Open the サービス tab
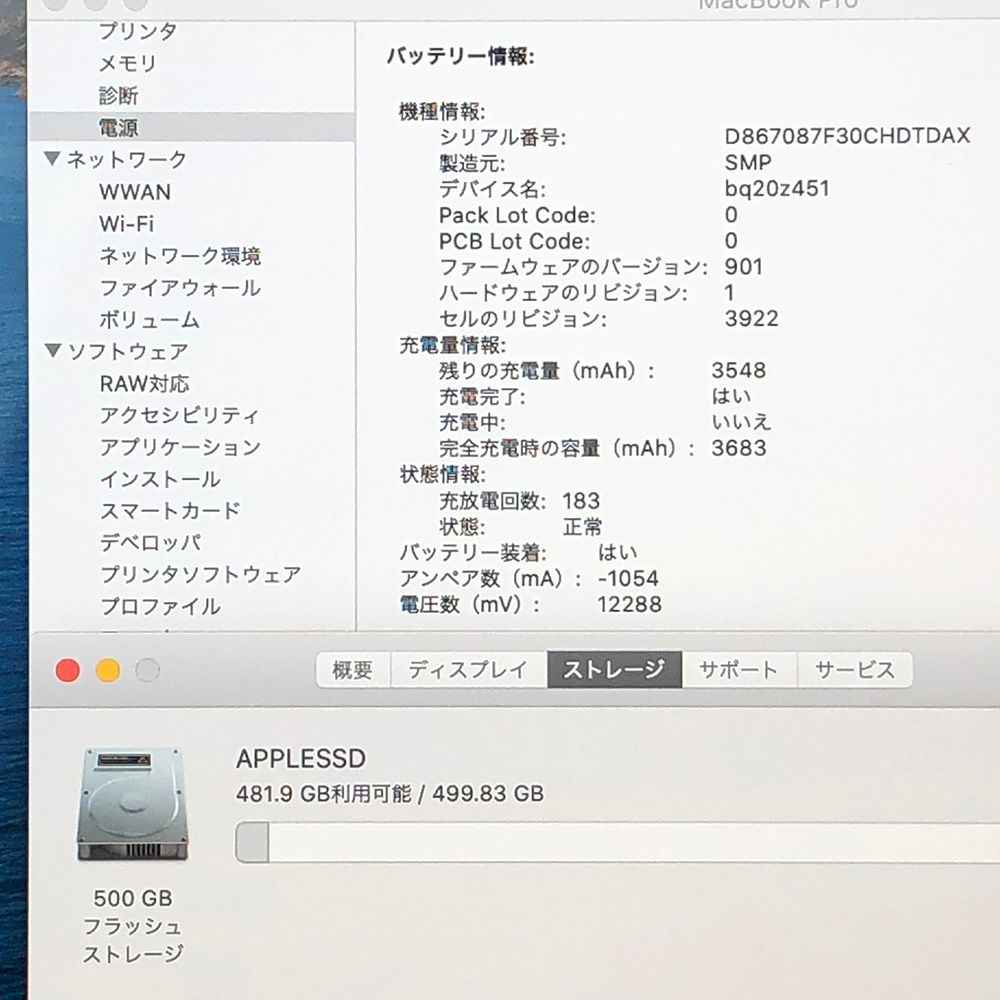 [x=855, y=670]
